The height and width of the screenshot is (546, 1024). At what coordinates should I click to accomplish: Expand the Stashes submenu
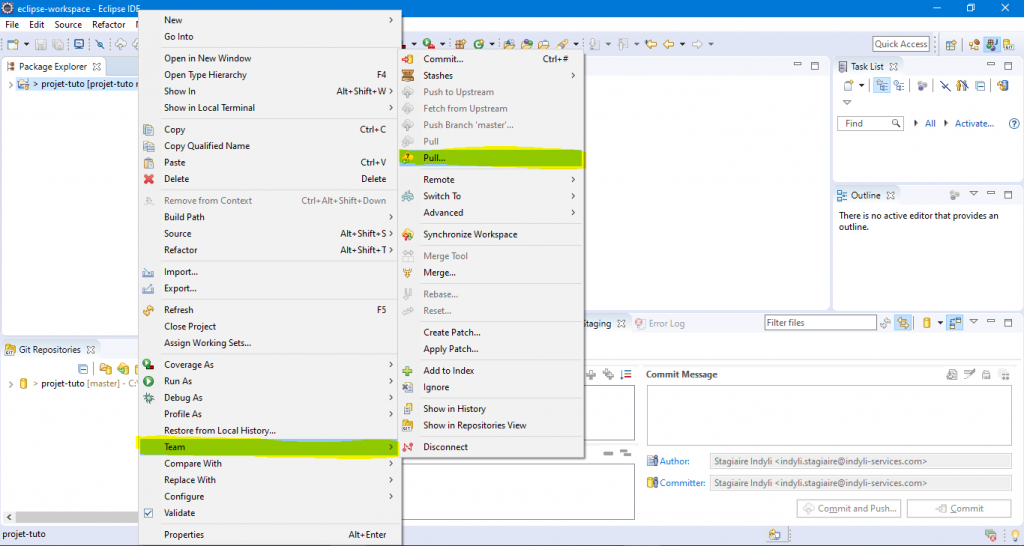(491, 75)
